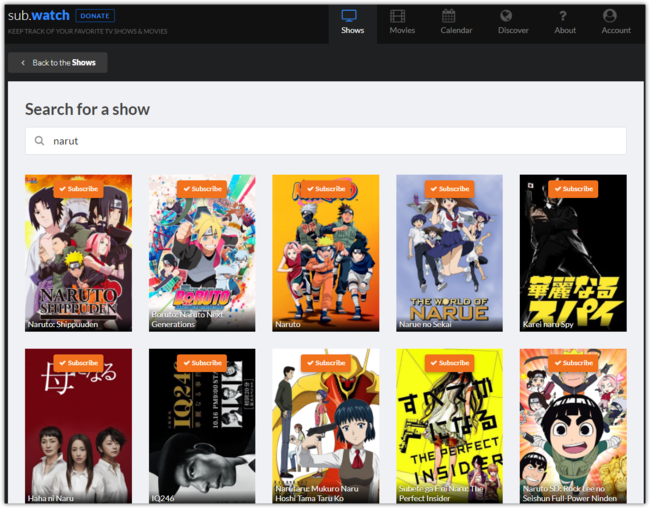The image size is (650, 508).
Task: Open the Calendar icon in navigation
Action: 449,16
